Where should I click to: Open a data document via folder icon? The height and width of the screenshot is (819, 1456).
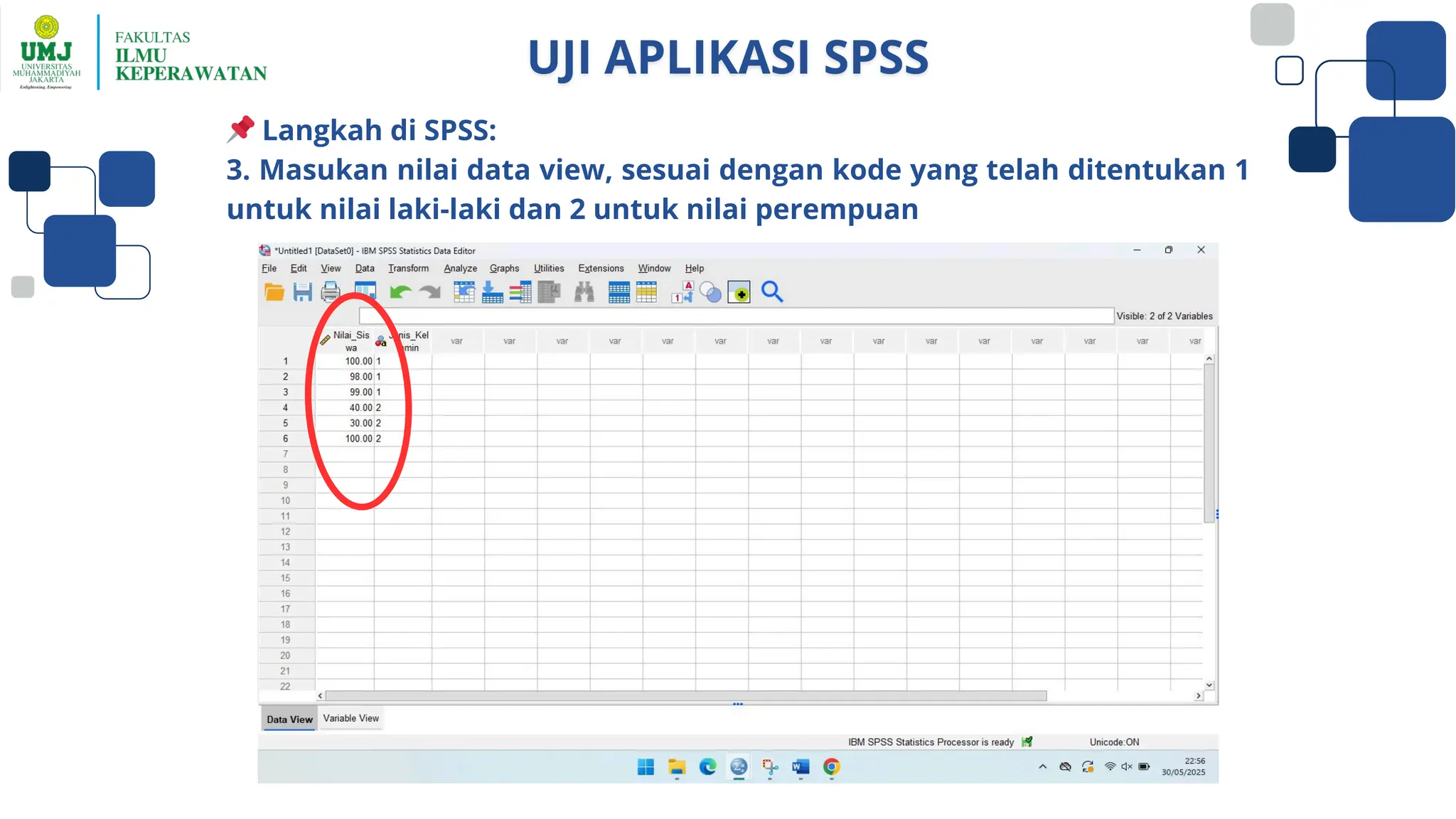(x=274, y=292)
